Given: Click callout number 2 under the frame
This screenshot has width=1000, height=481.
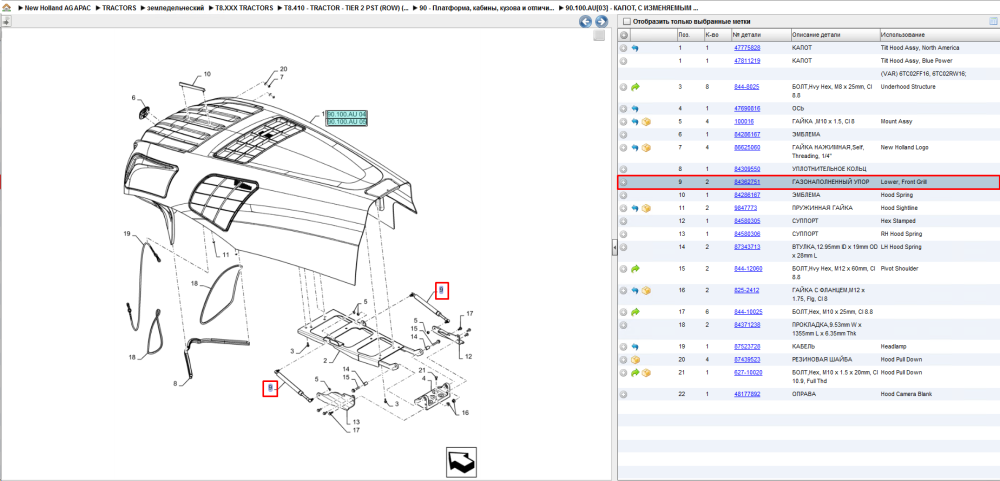Looking at the screenshot, I should 325,361.
